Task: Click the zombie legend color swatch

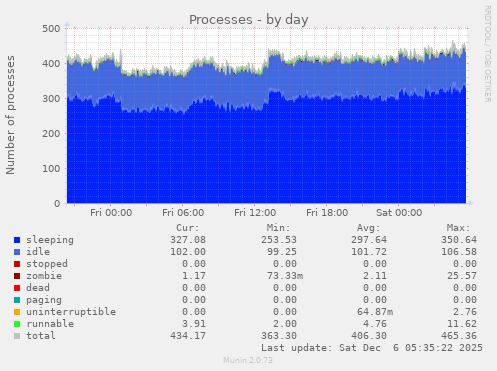Action: 17,276
